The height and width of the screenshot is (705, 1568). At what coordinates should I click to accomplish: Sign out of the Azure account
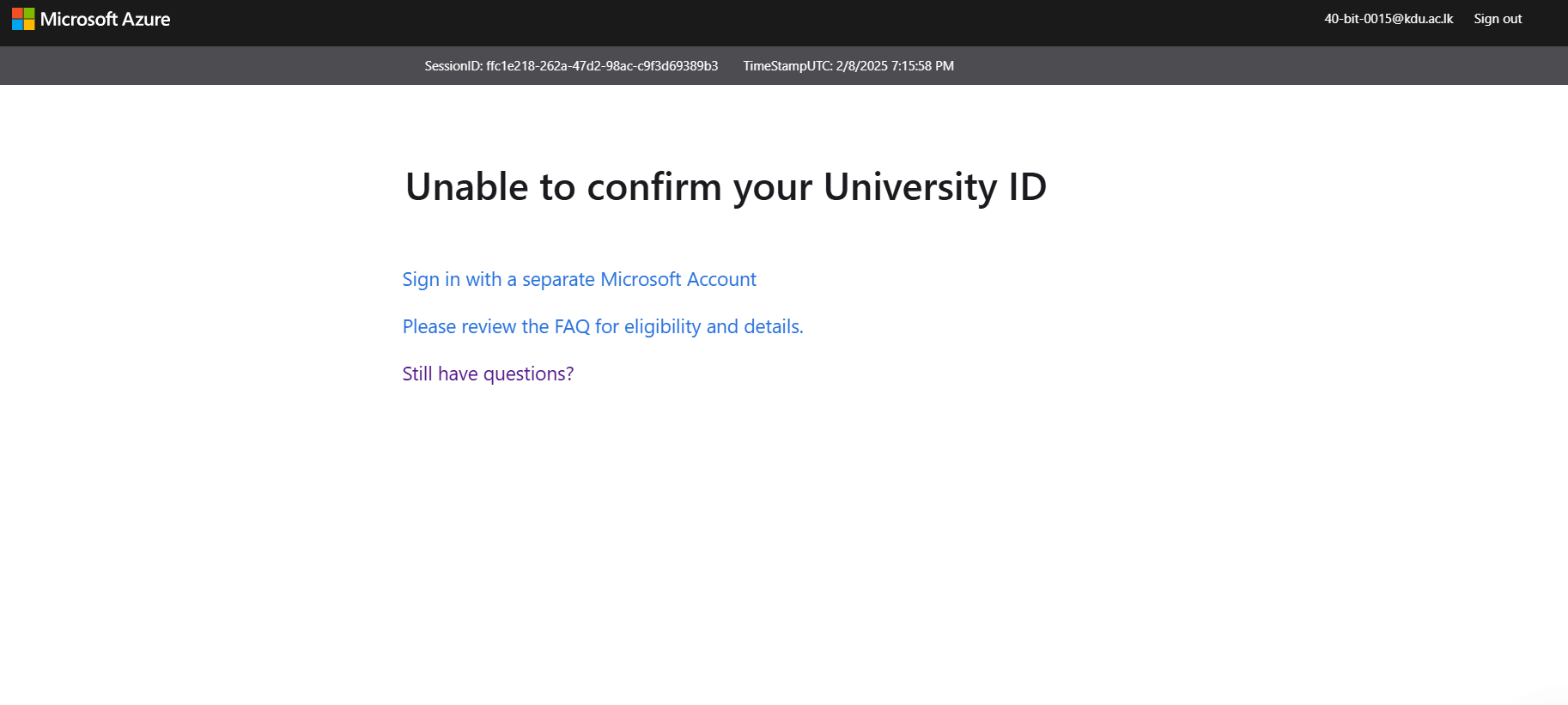tap(1498, 19)
